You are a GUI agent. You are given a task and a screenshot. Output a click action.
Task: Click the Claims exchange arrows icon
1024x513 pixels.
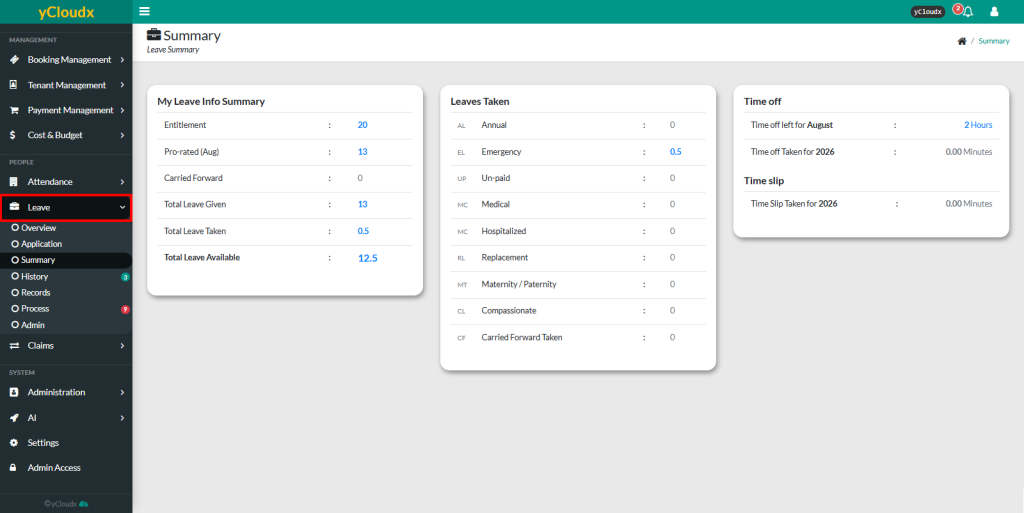point(14,346)
